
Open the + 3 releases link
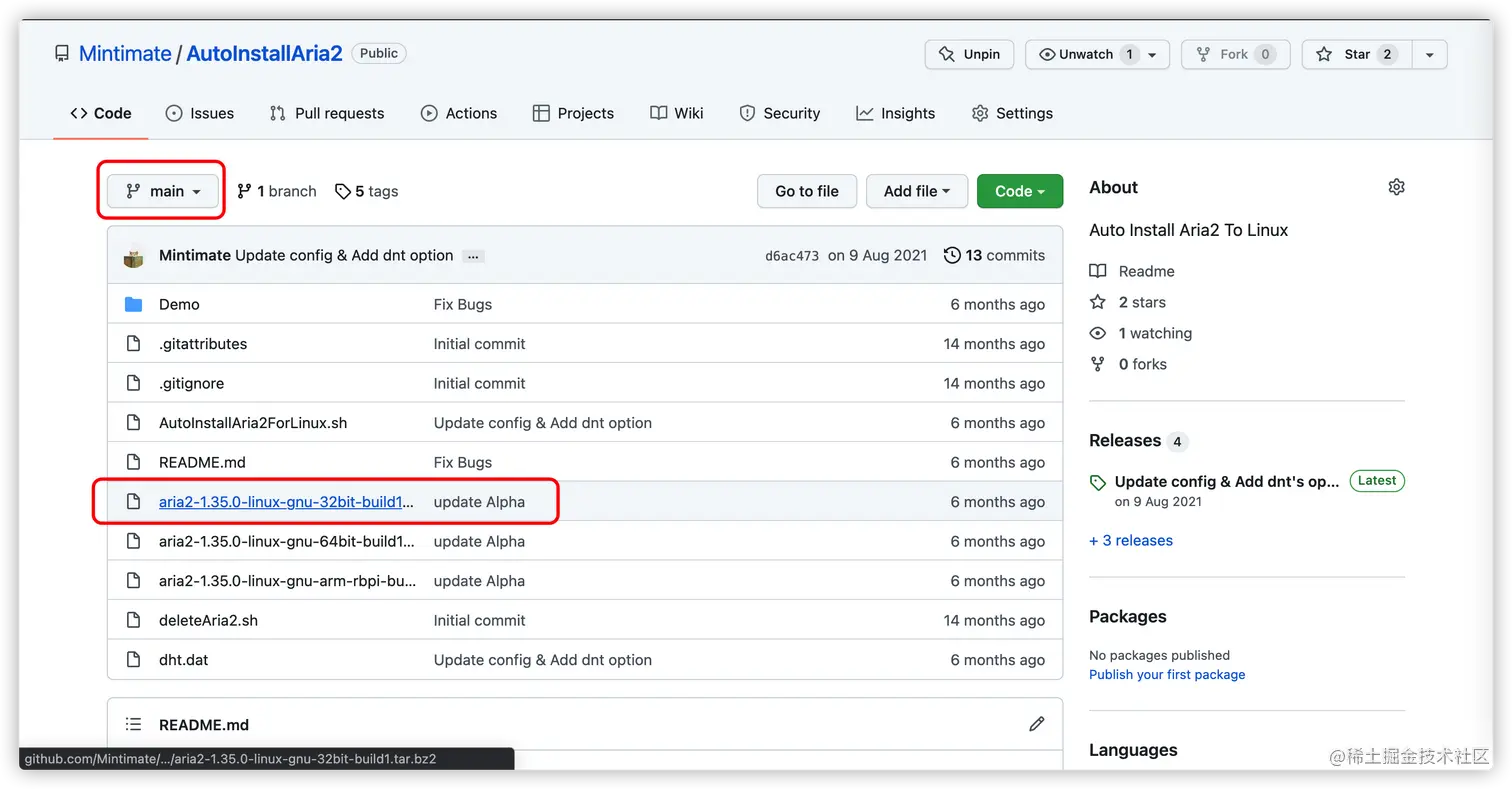coord(1130,540)
